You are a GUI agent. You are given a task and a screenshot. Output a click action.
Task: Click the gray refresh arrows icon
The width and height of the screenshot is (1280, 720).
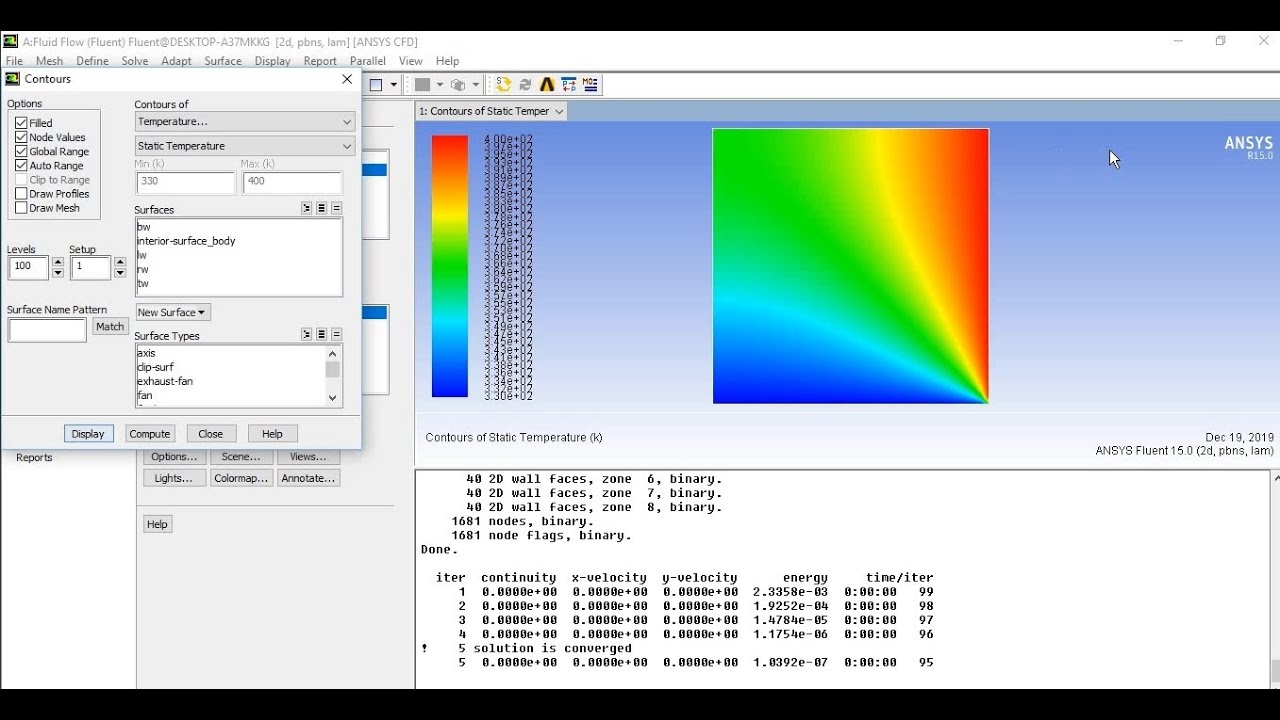click(x=525, y=85)
